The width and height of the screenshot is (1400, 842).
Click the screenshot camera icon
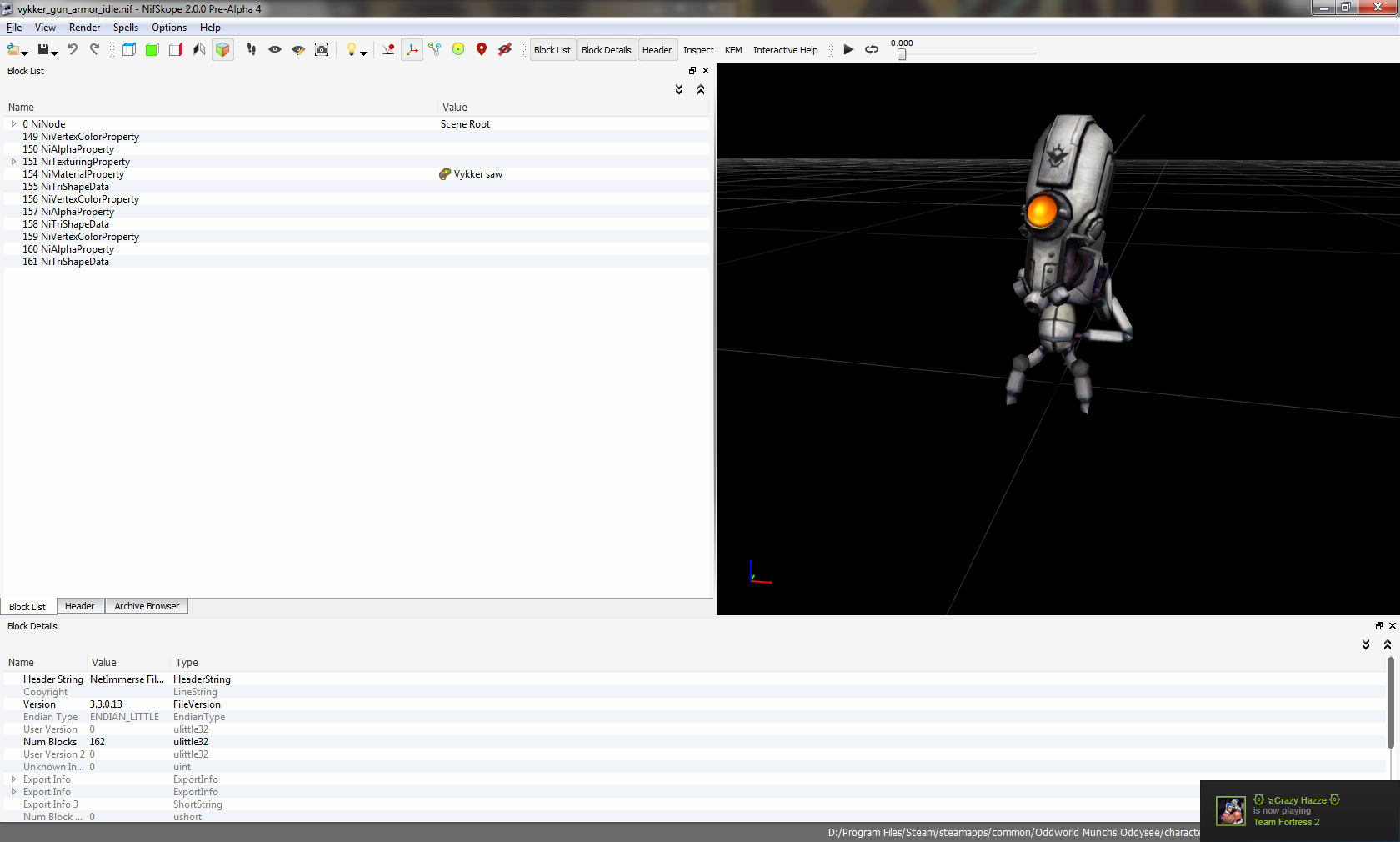[322, 50]
